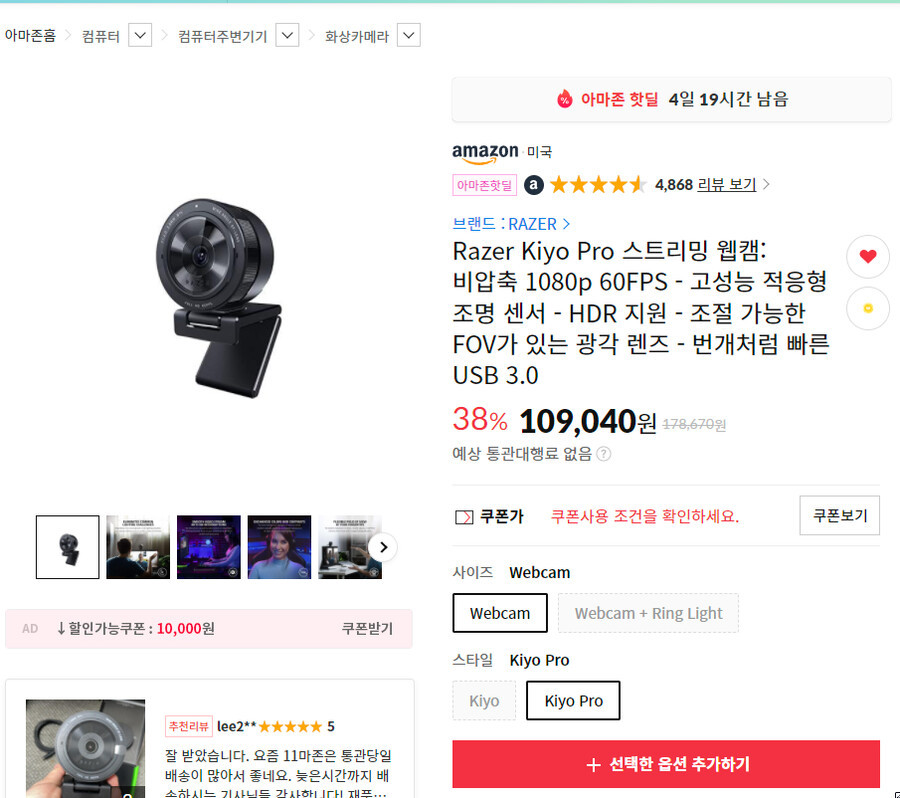The image size is (900, 798).
Task: Click the customs fee question mark icon
Action: pyautogui.click(x=603, y=454)
